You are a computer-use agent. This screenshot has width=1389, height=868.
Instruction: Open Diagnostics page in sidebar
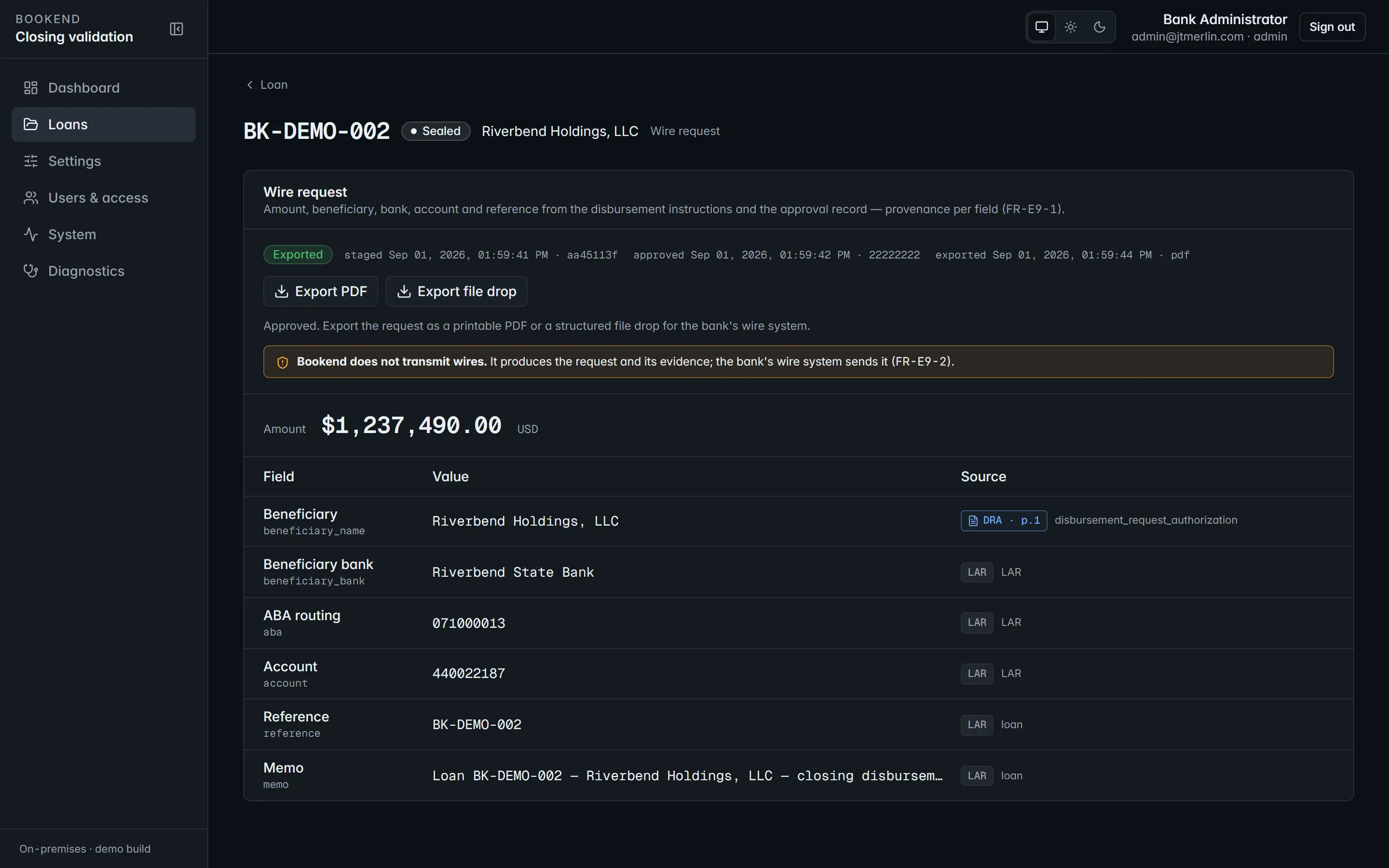pos(103,271)
